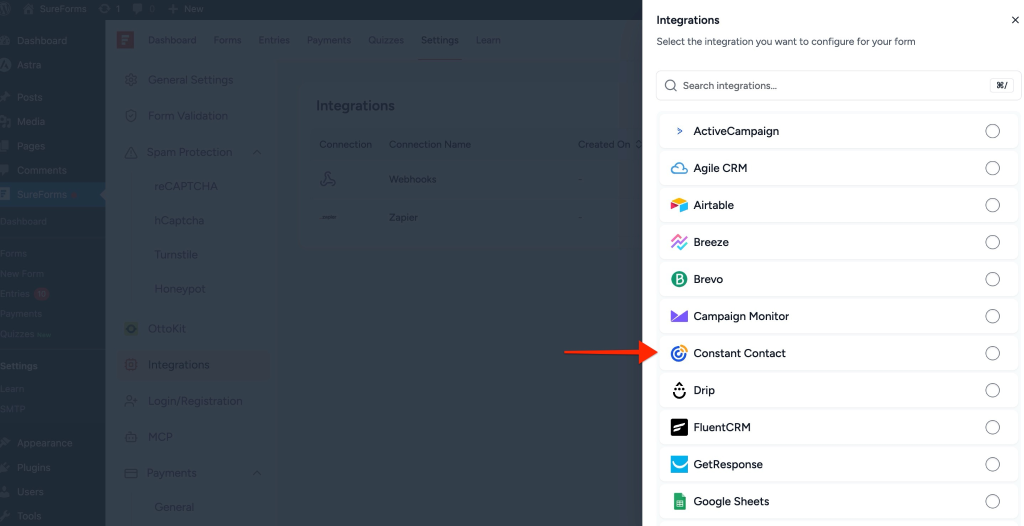Select the Airtable radio button
Image resolution: width=1024 pixels, height=526 pixels.
pyautogui.click(x=993, y=205)
